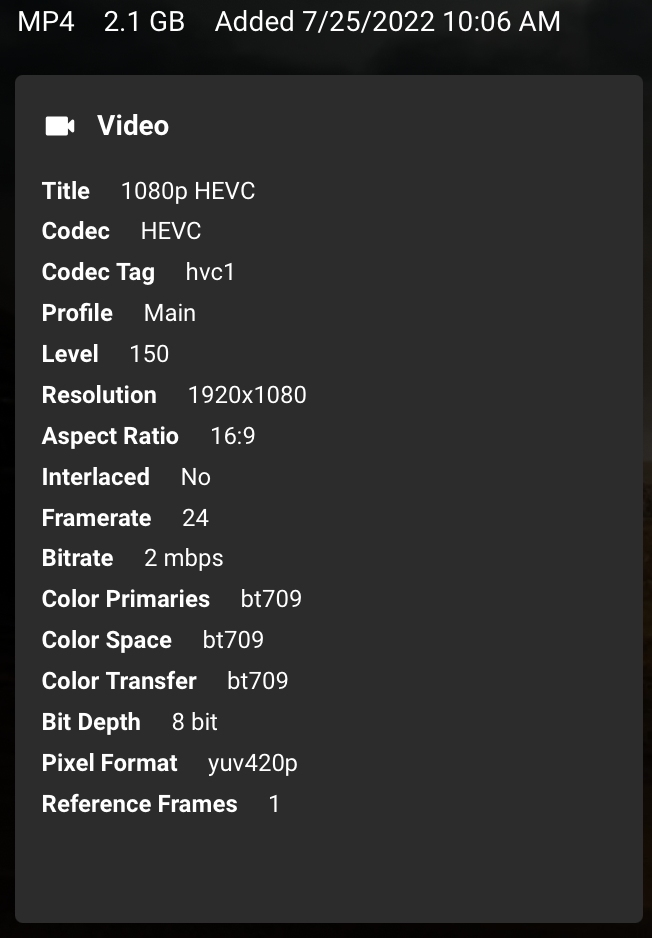Click the bt709 Color Primaries value
Image resolution: width=652 pixels, height=938 pixels.
click(x=269, y=599)
